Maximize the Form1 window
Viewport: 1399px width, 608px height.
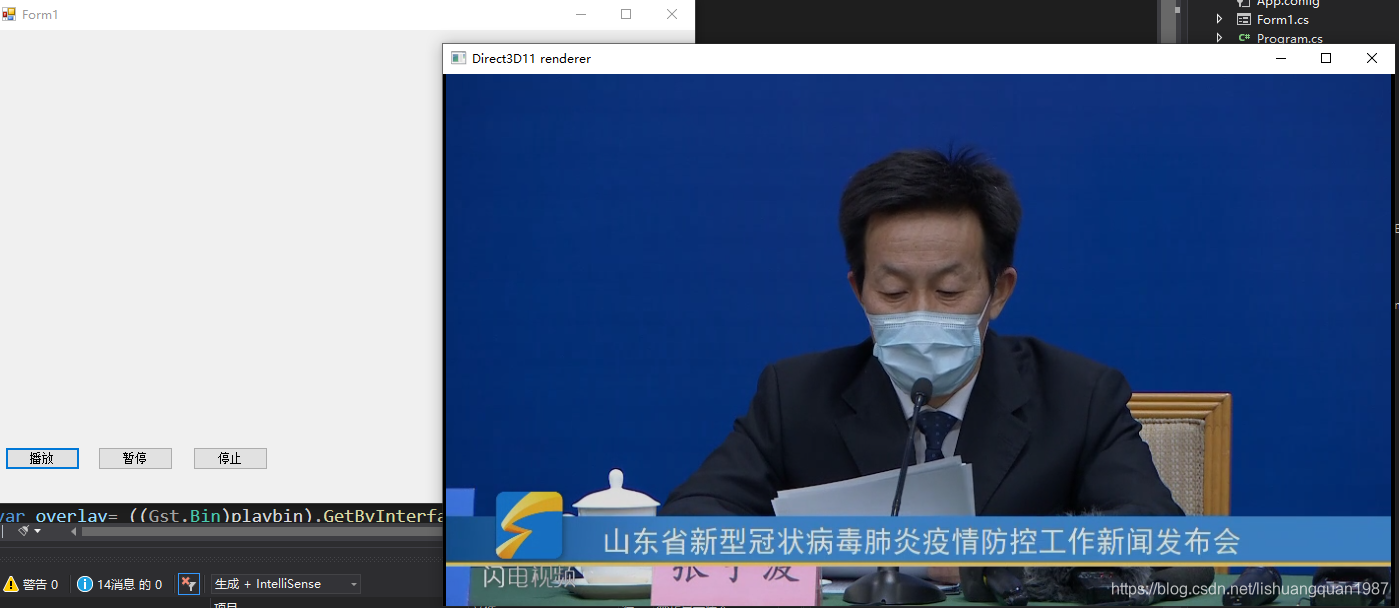pyautogui.click(x=626, y=14)
